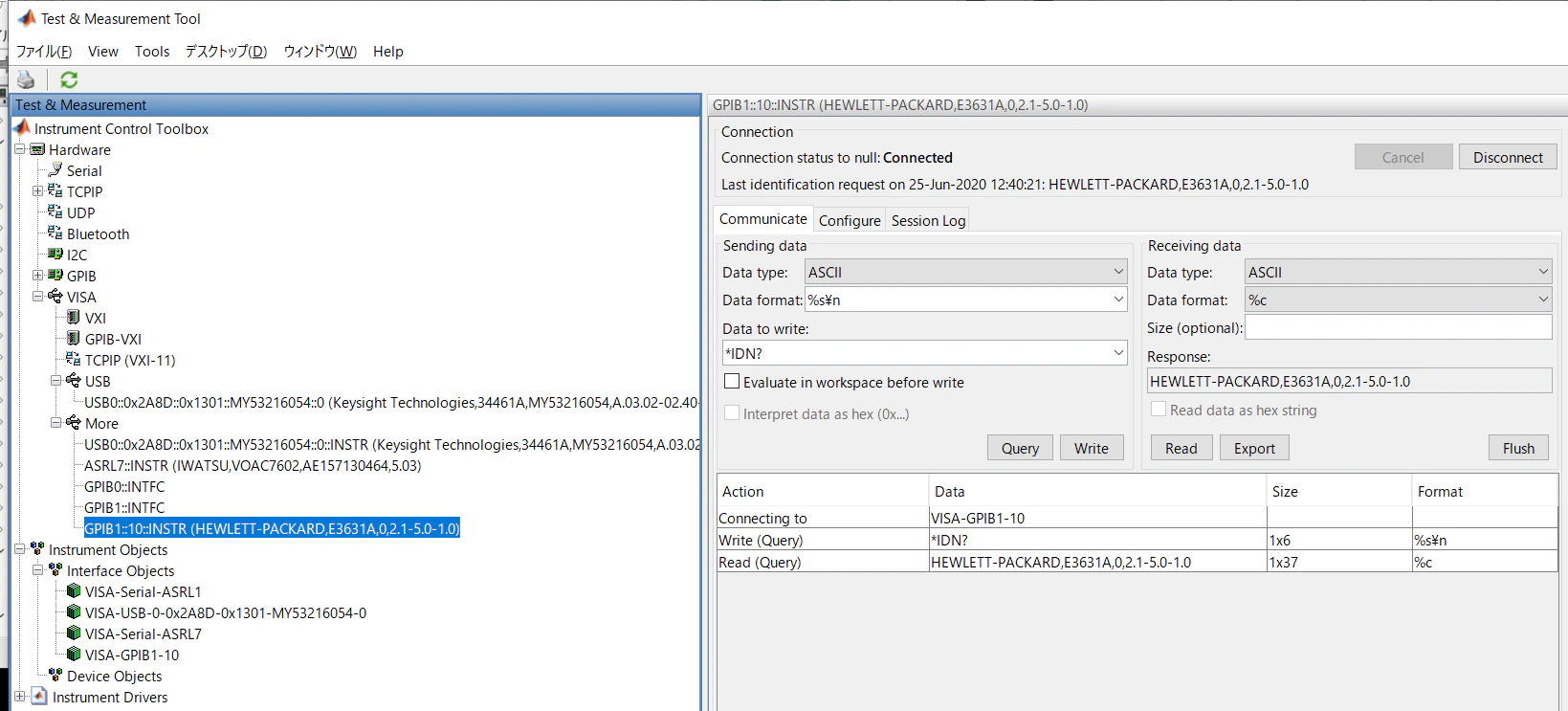Open the Help menu
The image size is (1568, 711).
pos(387,52)
